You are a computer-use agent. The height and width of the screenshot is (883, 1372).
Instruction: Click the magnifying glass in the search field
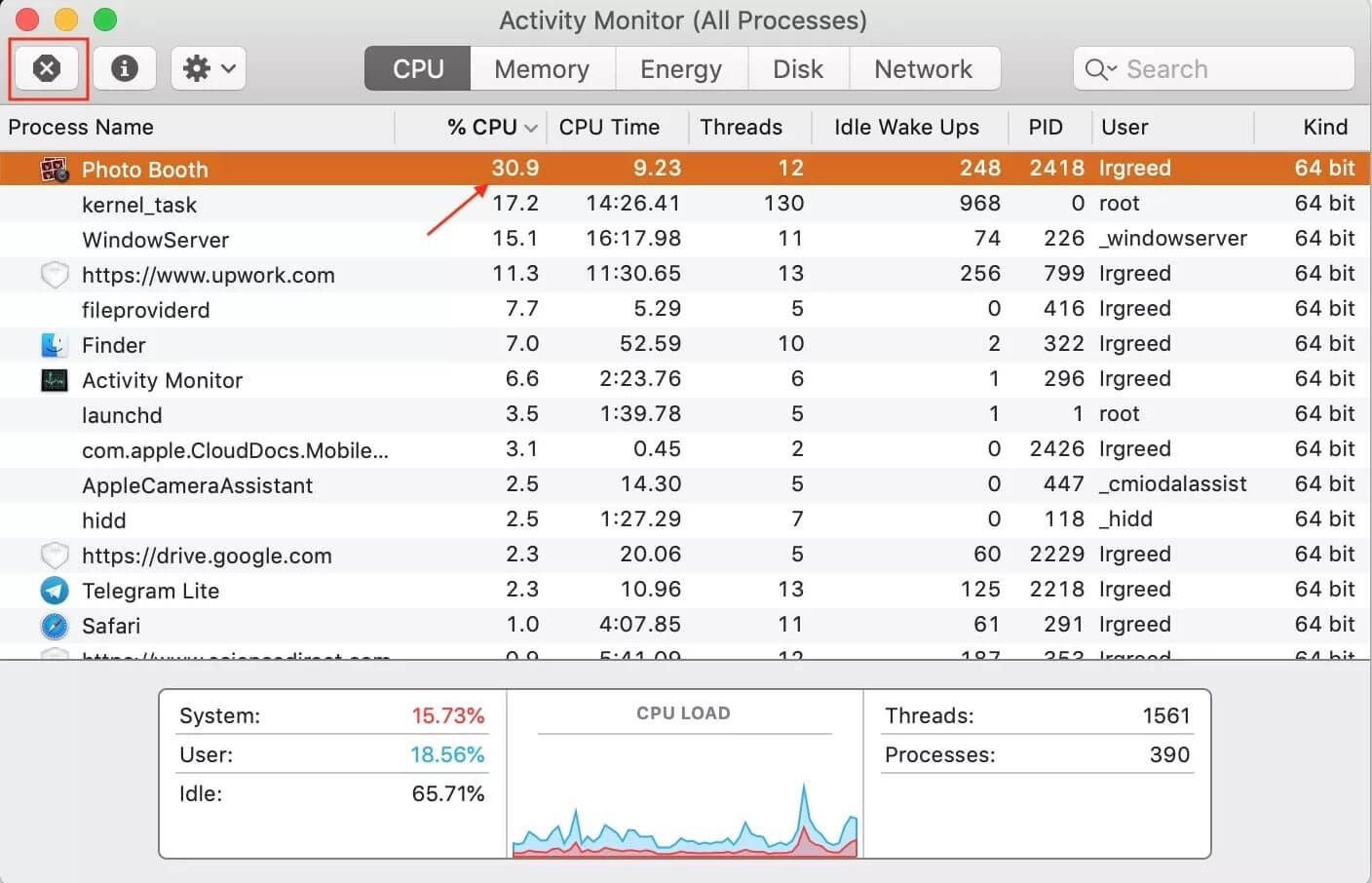click(1098, 68)
